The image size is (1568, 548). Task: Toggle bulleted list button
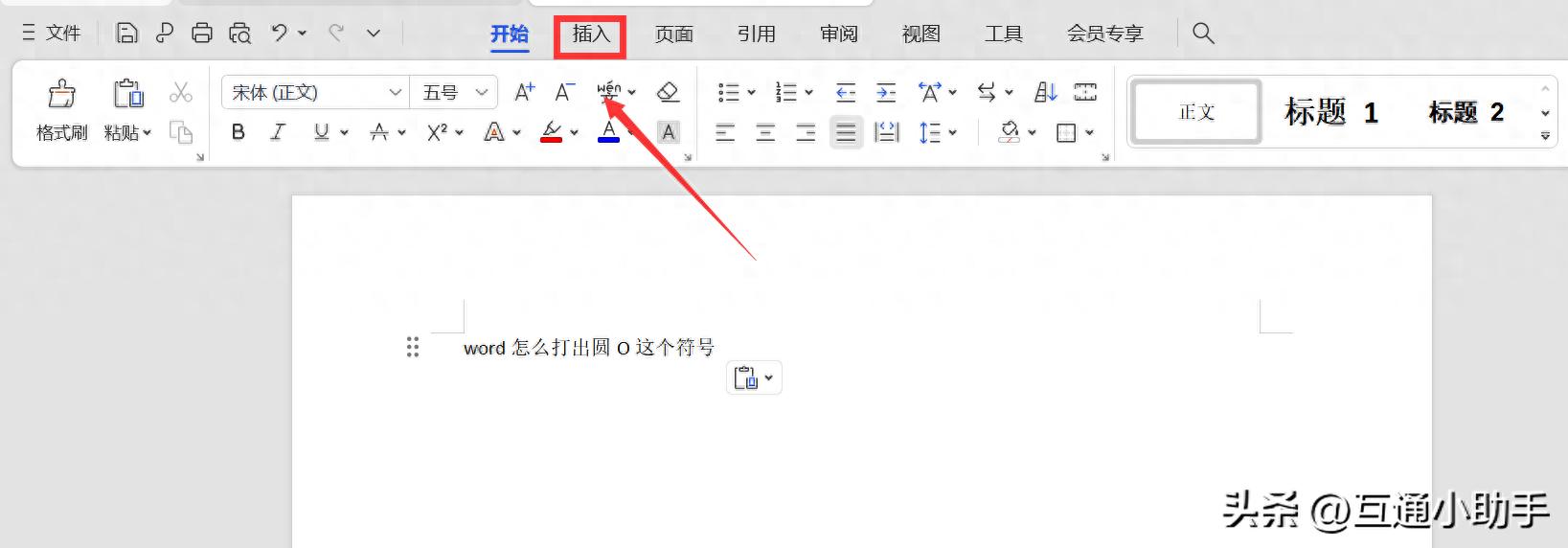728,92
